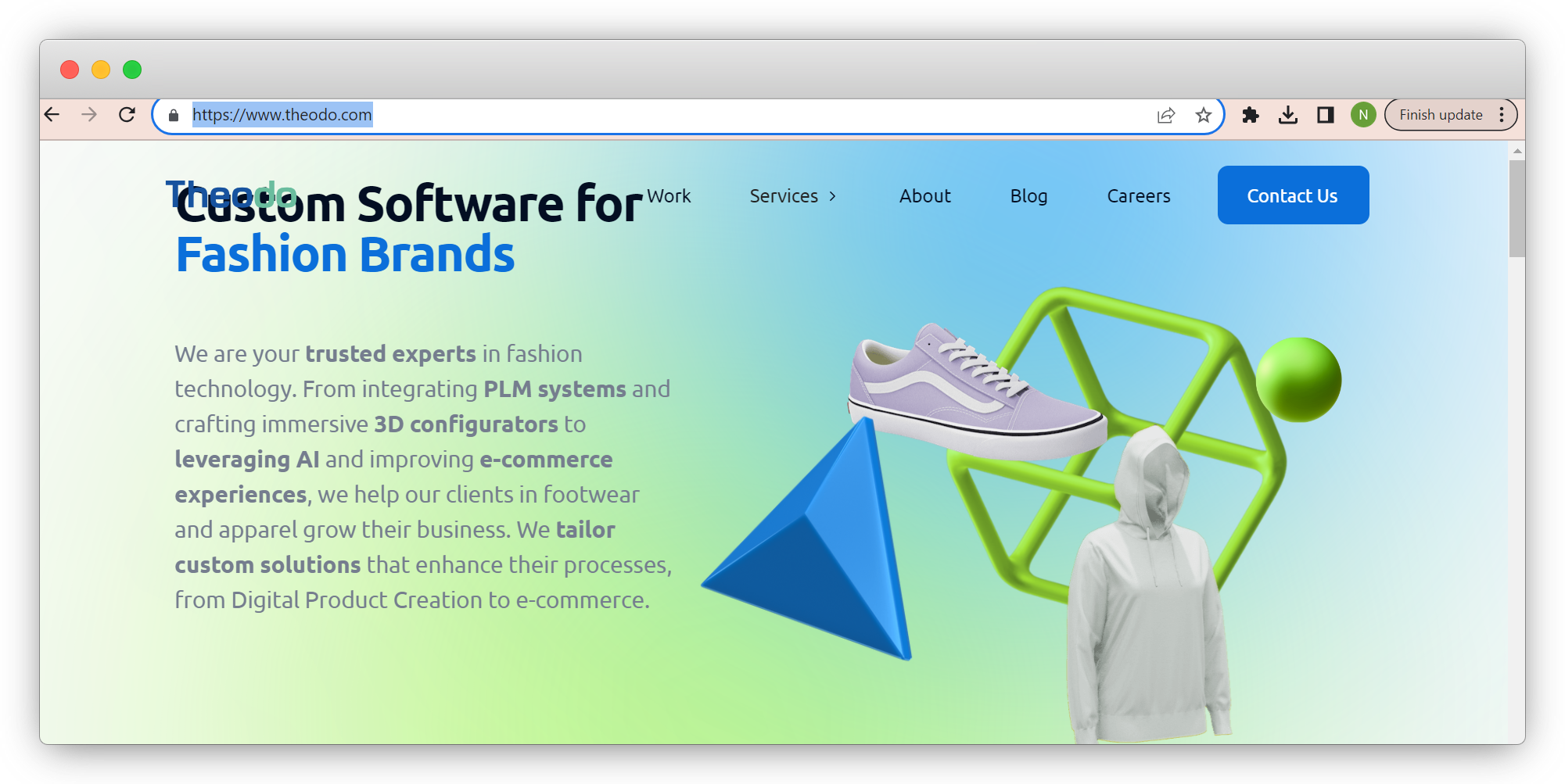Image resolution: width=1565 pixels, height=784 pixels.
Task: Share this page using the share icon
Action: pos(1166,116)
